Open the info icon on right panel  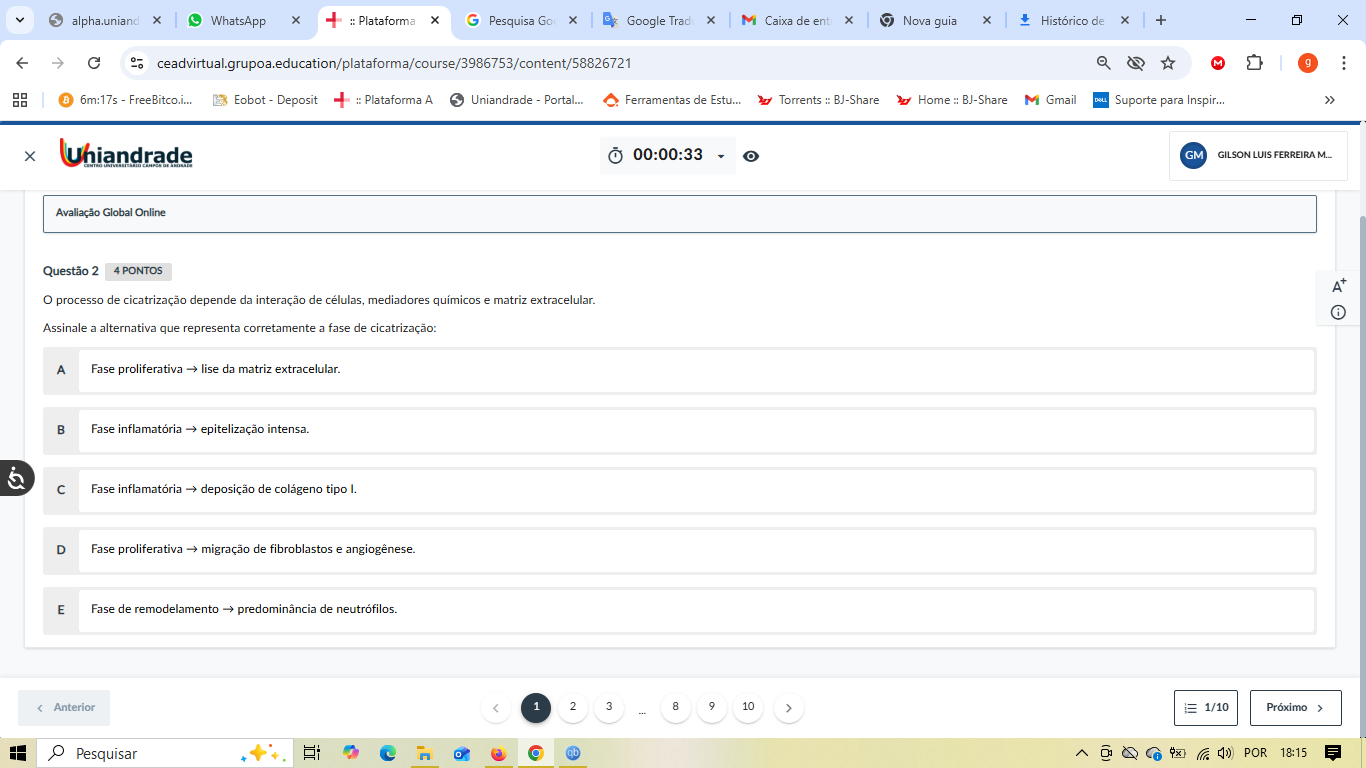[1338, 313]
